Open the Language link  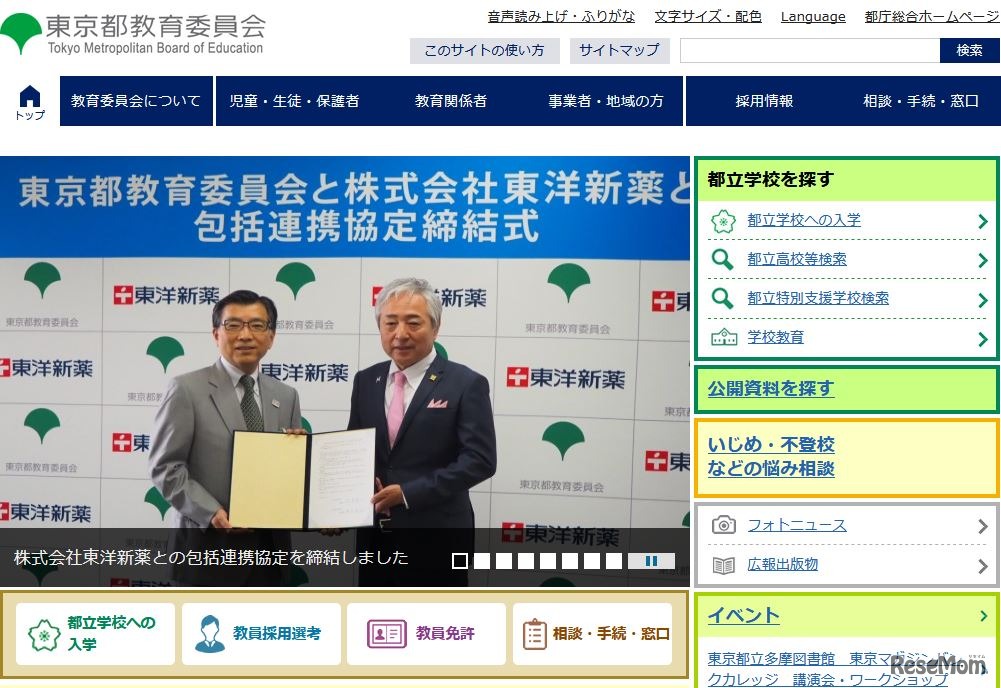pos(813,17)
